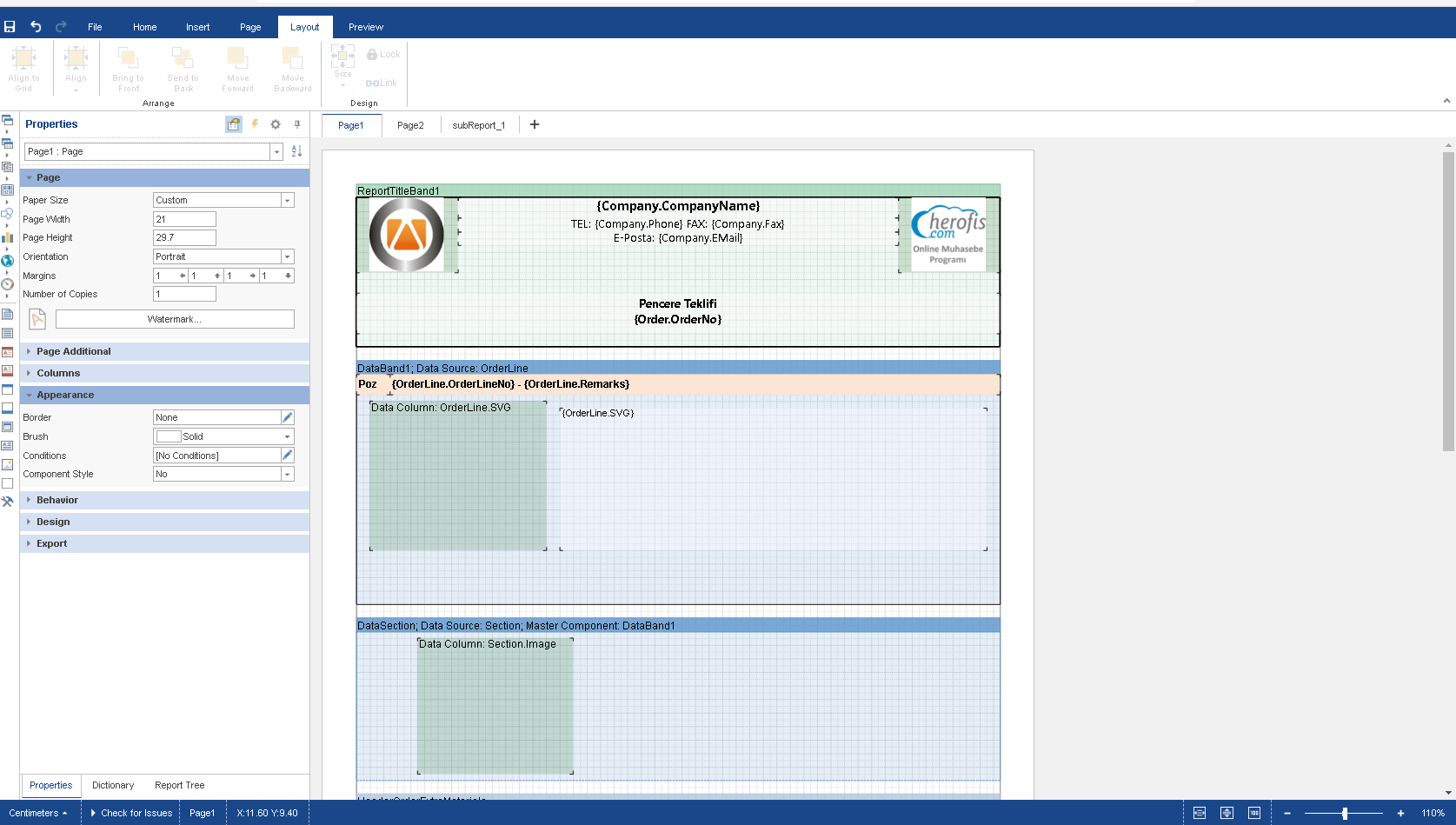Edit the Border property pencil icon
Screen dimensions: 1456x825
click(288, 417)
